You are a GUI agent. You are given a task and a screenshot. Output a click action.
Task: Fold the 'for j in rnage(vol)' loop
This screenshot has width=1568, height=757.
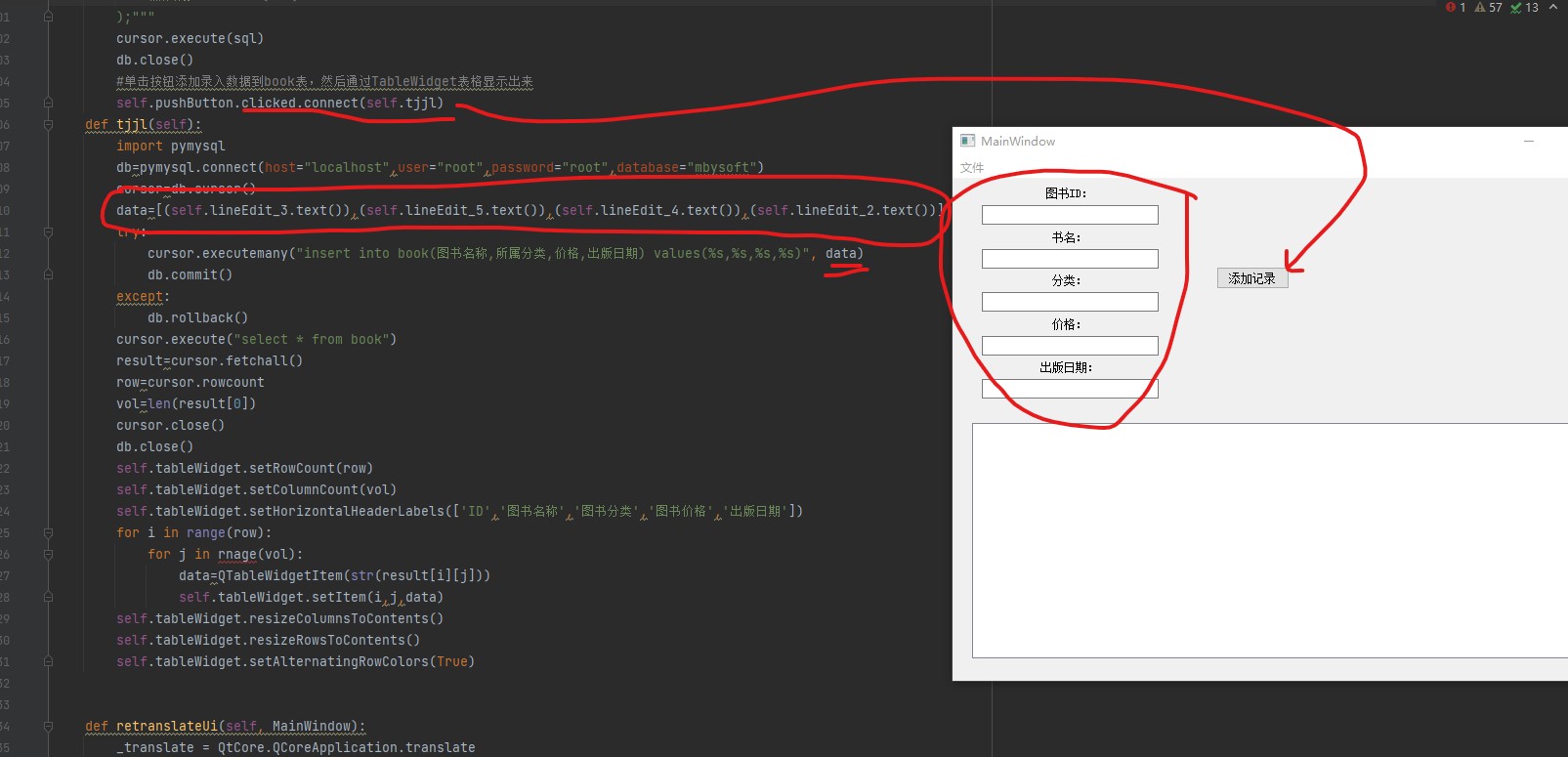(48, 554)
